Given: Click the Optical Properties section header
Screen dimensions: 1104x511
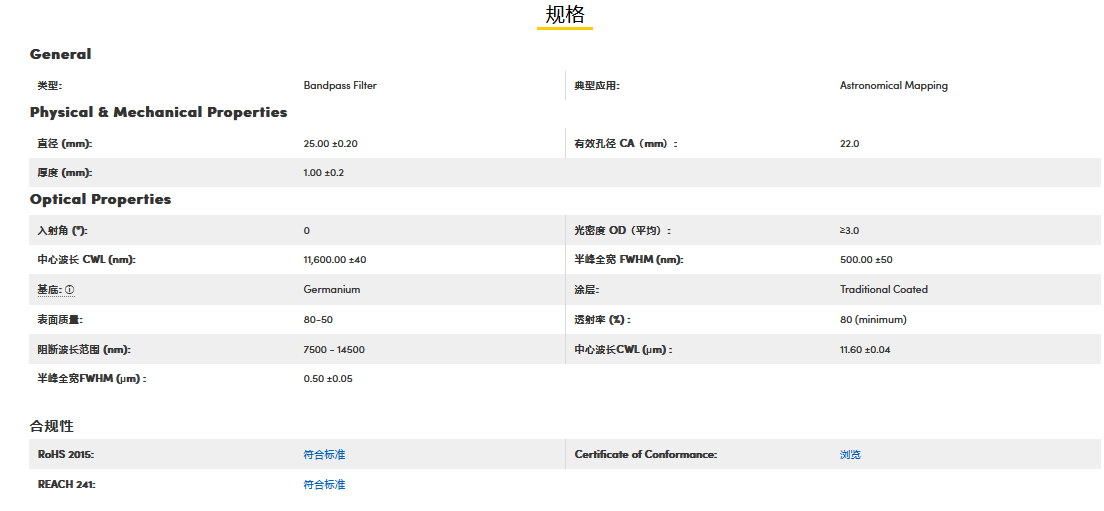Looking at the screenshot, I should (x=100, y=199).
